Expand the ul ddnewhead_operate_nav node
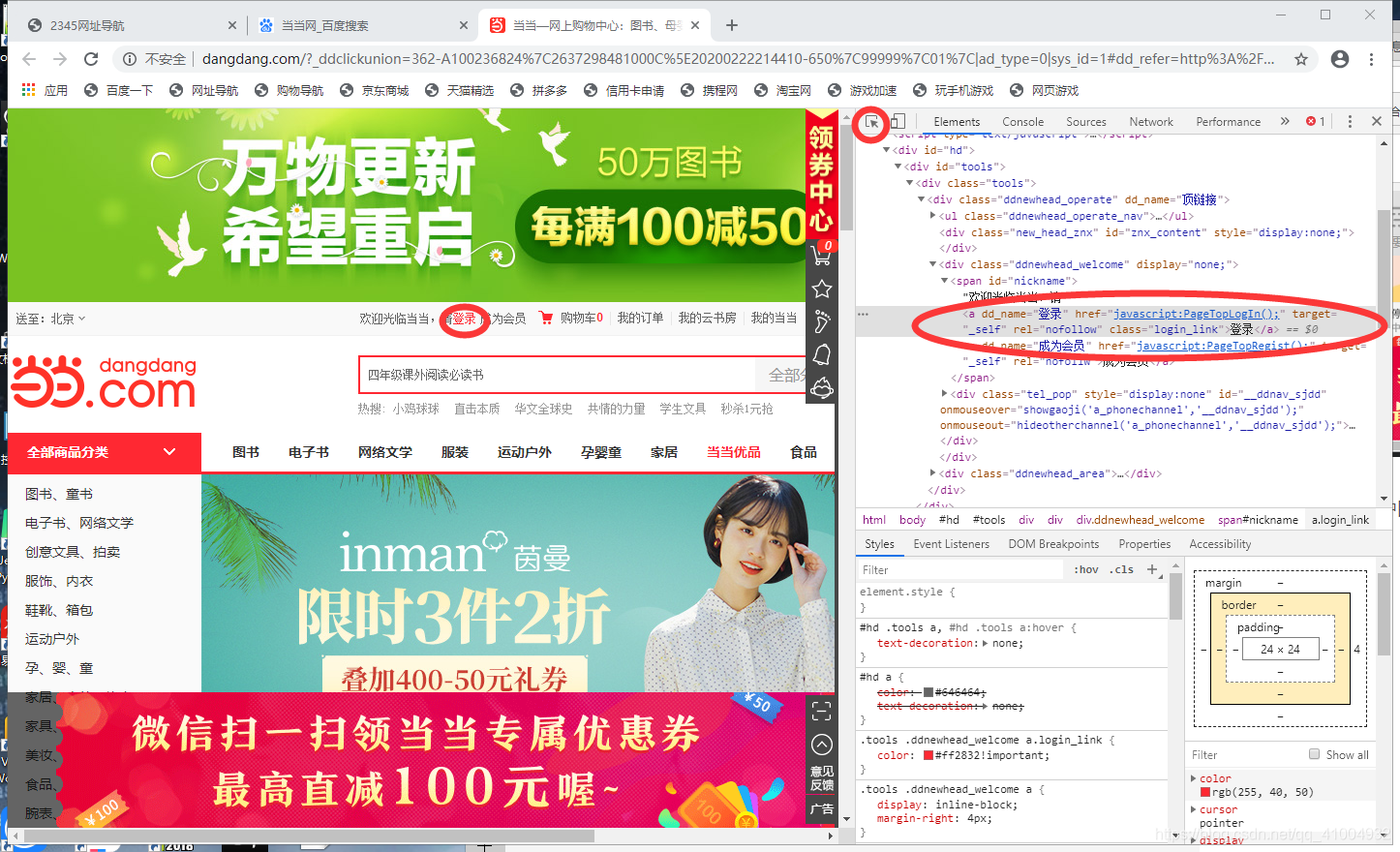Image resolution: width=1400 pixels, height=852 pixels. pos(932,216)
